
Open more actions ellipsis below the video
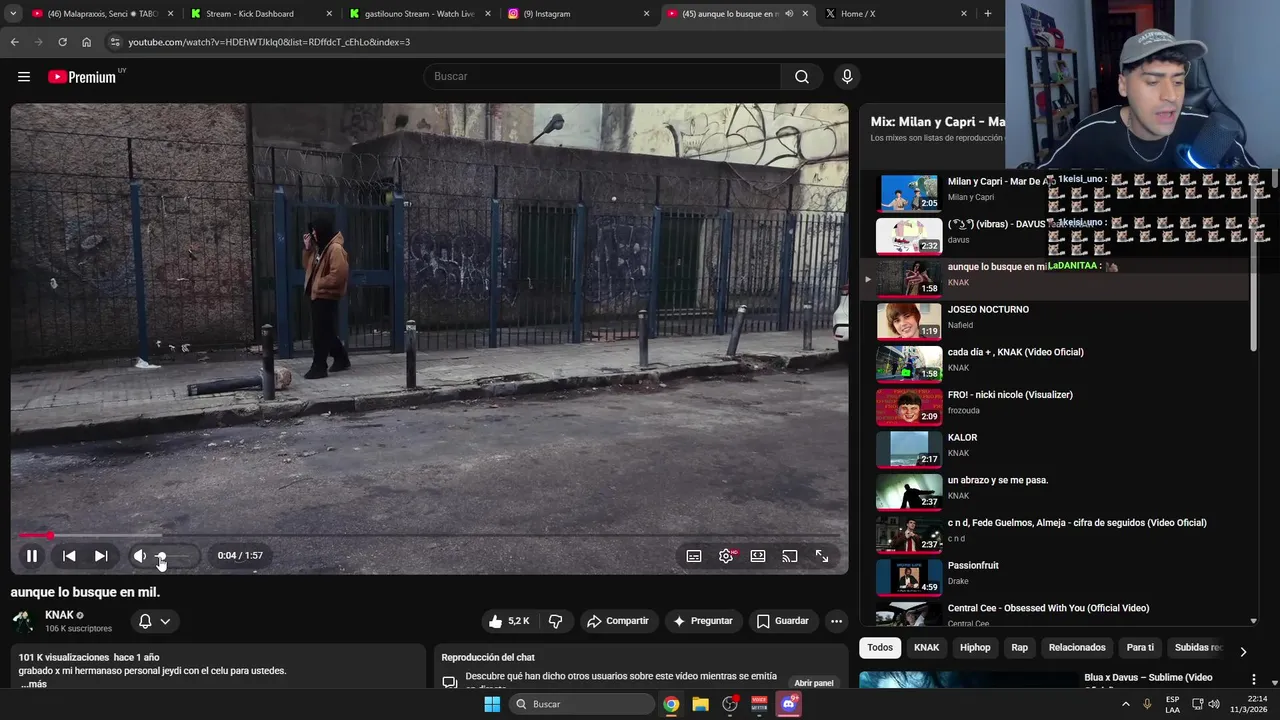coord(836,621)
